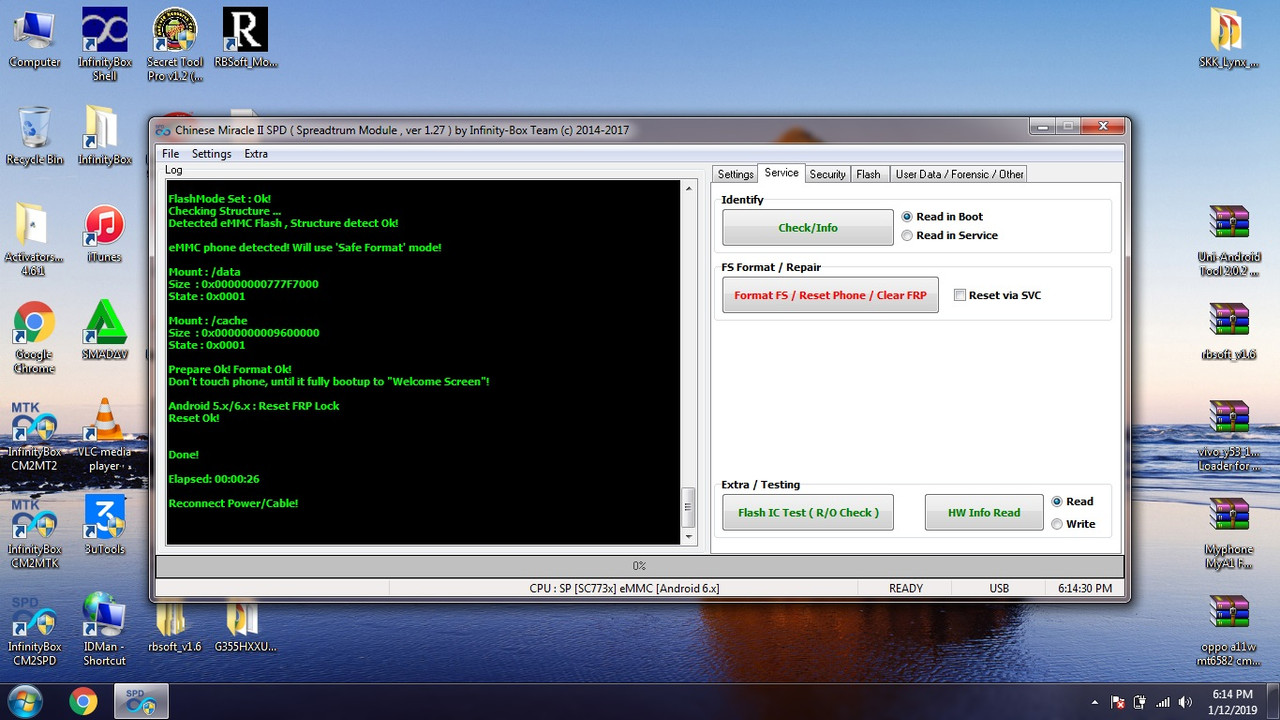Open Uni-Android Tool archive icon
The image size is (1280, 720).
1228,240
